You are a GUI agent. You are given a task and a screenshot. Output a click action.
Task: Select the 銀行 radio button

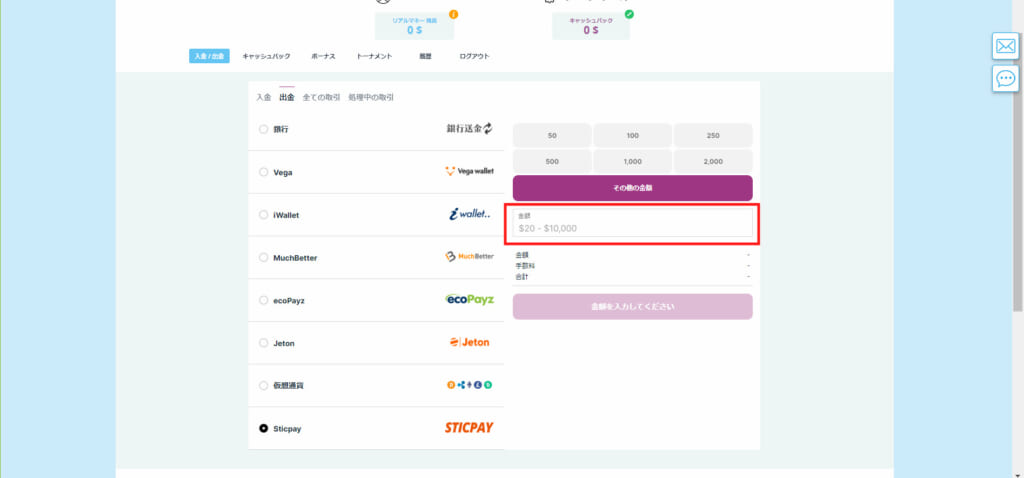point(263,129)
